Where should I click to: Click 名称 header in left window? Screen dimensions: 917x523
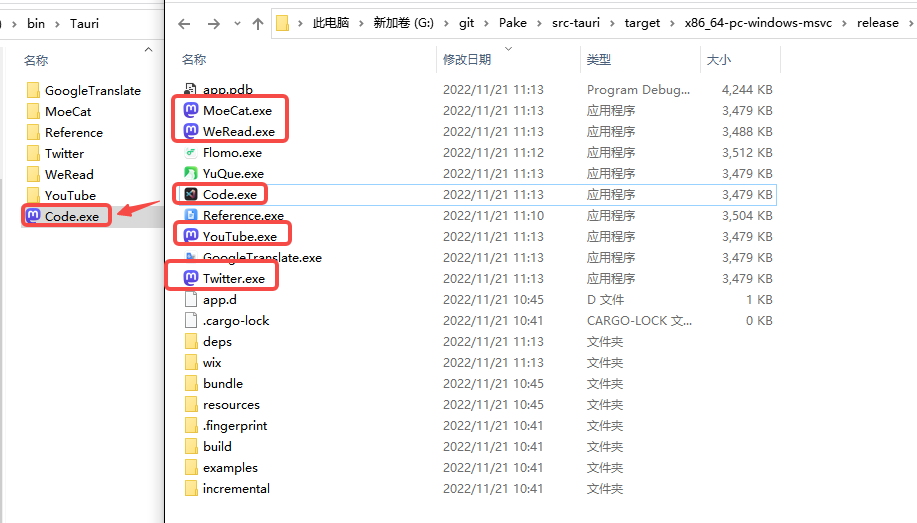[36, 60]
